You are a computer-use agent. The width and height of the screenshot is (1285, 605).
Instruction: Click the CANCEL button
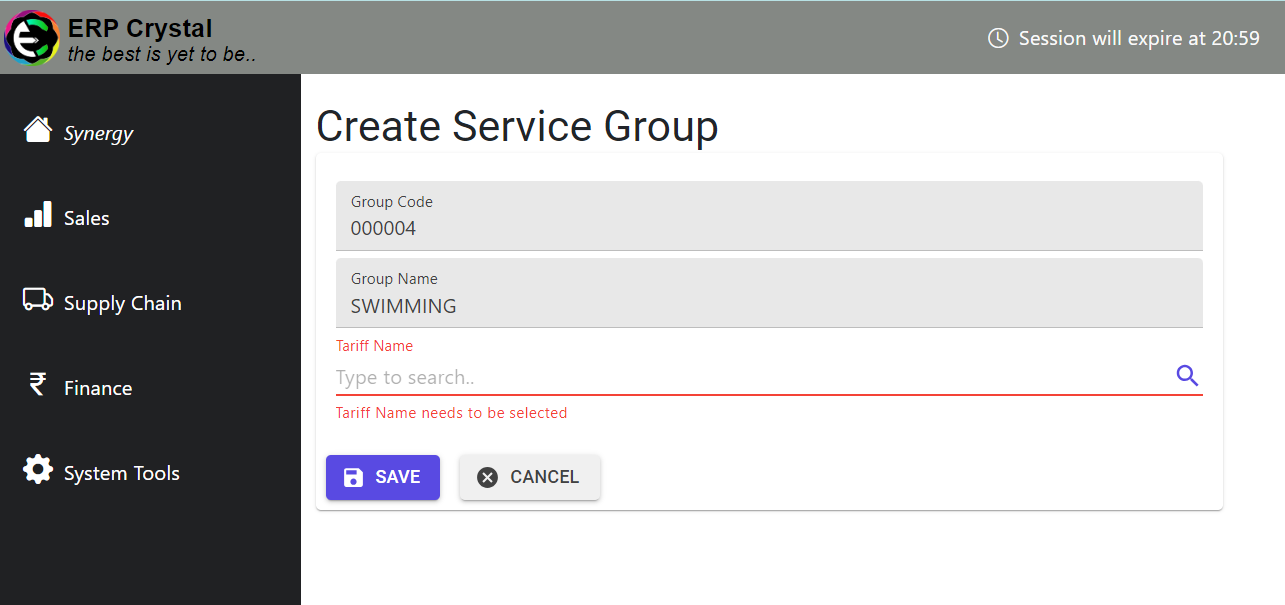coord(530,477)
